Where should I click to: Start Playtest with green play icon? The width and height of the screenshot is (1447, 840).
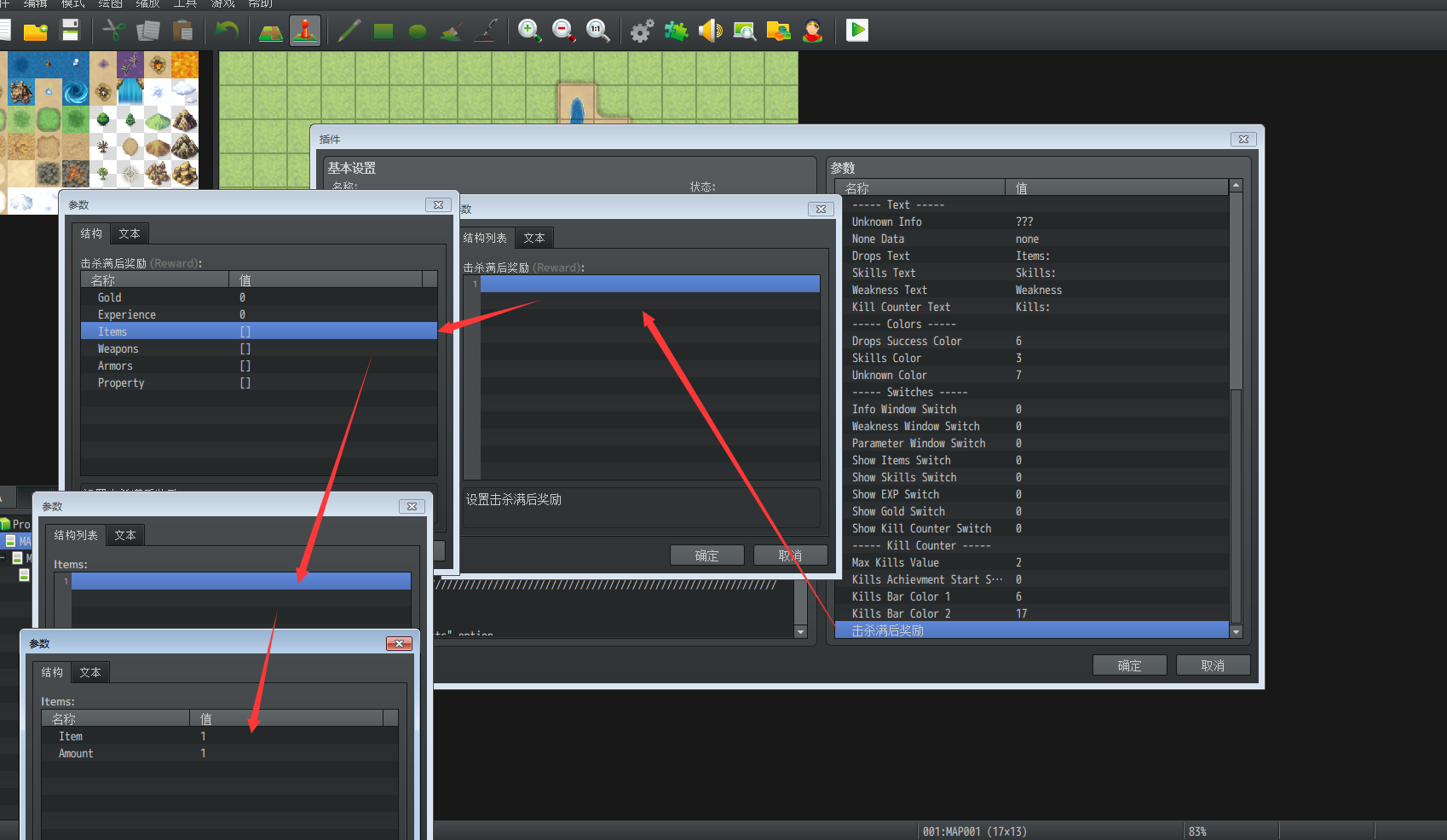pyautogui.click(x=857, y=32)
